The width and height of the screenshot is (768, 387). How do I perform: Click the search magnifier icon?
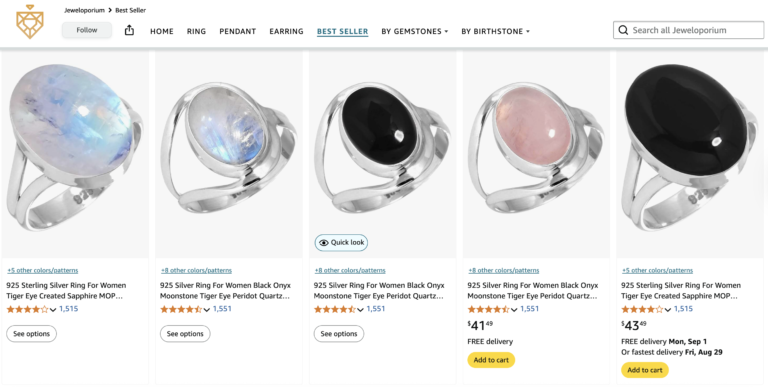[623, 30]
